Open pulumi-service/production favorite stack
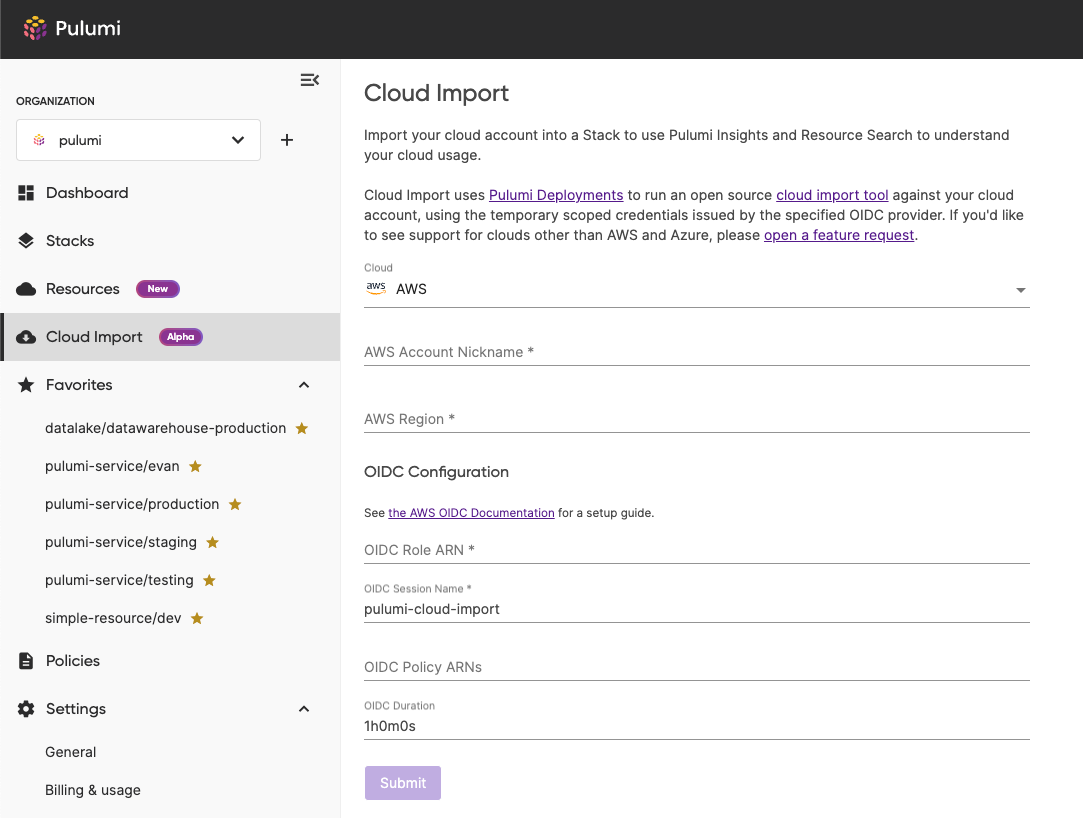1083x818 pixels. point(132,504)
